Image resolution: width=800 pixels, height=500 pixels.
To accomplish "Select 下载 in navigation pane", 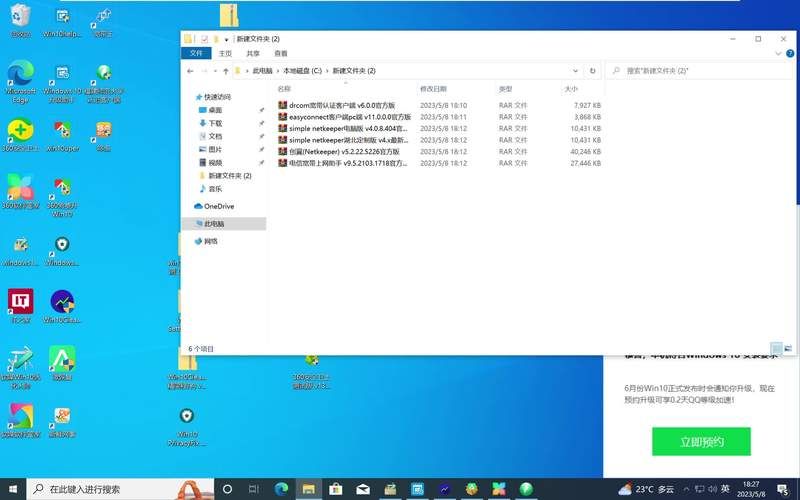I will coord(215,123).
